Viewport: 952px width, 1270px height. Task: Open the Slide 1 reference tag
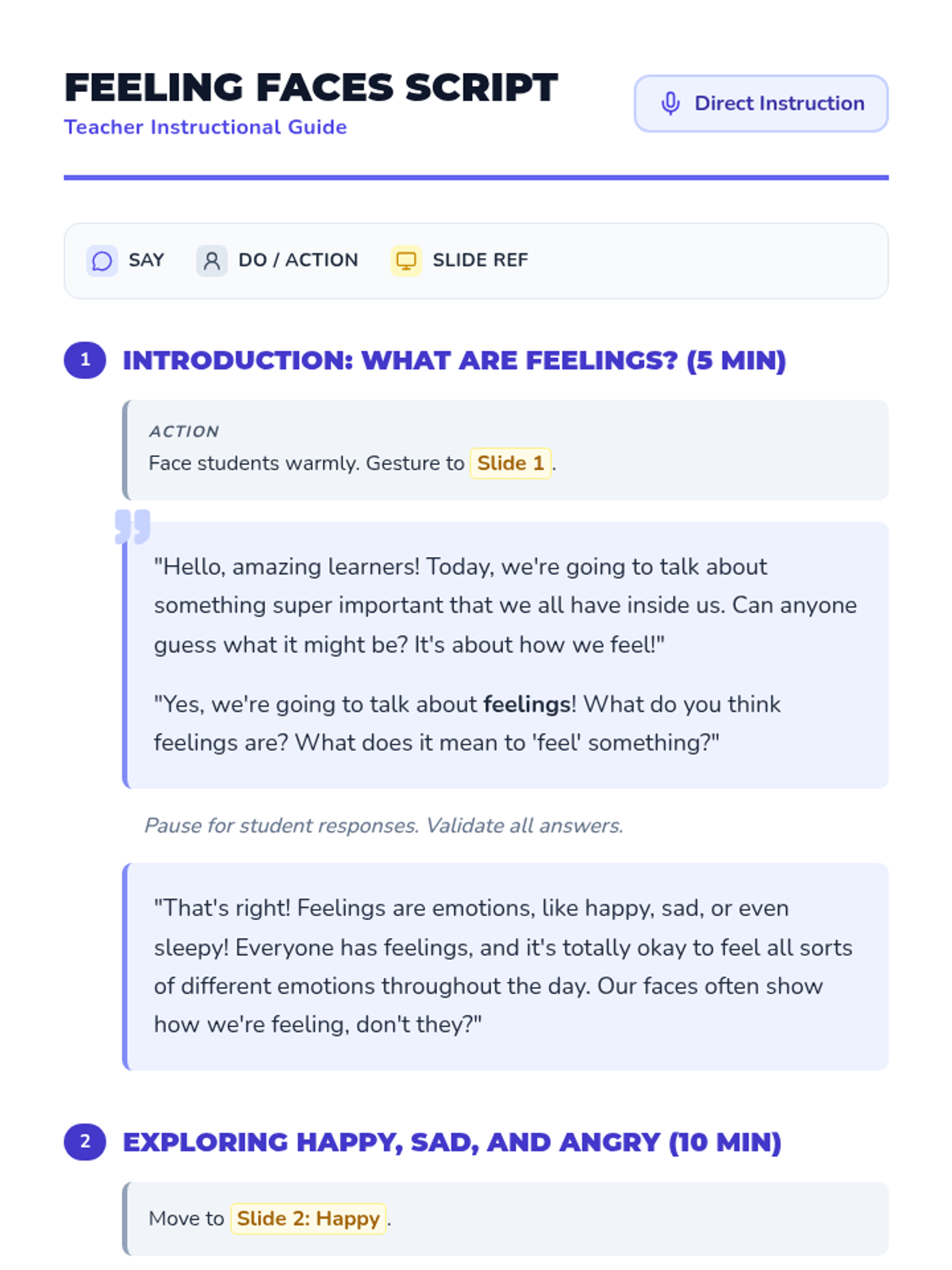(x=510, y=463)
